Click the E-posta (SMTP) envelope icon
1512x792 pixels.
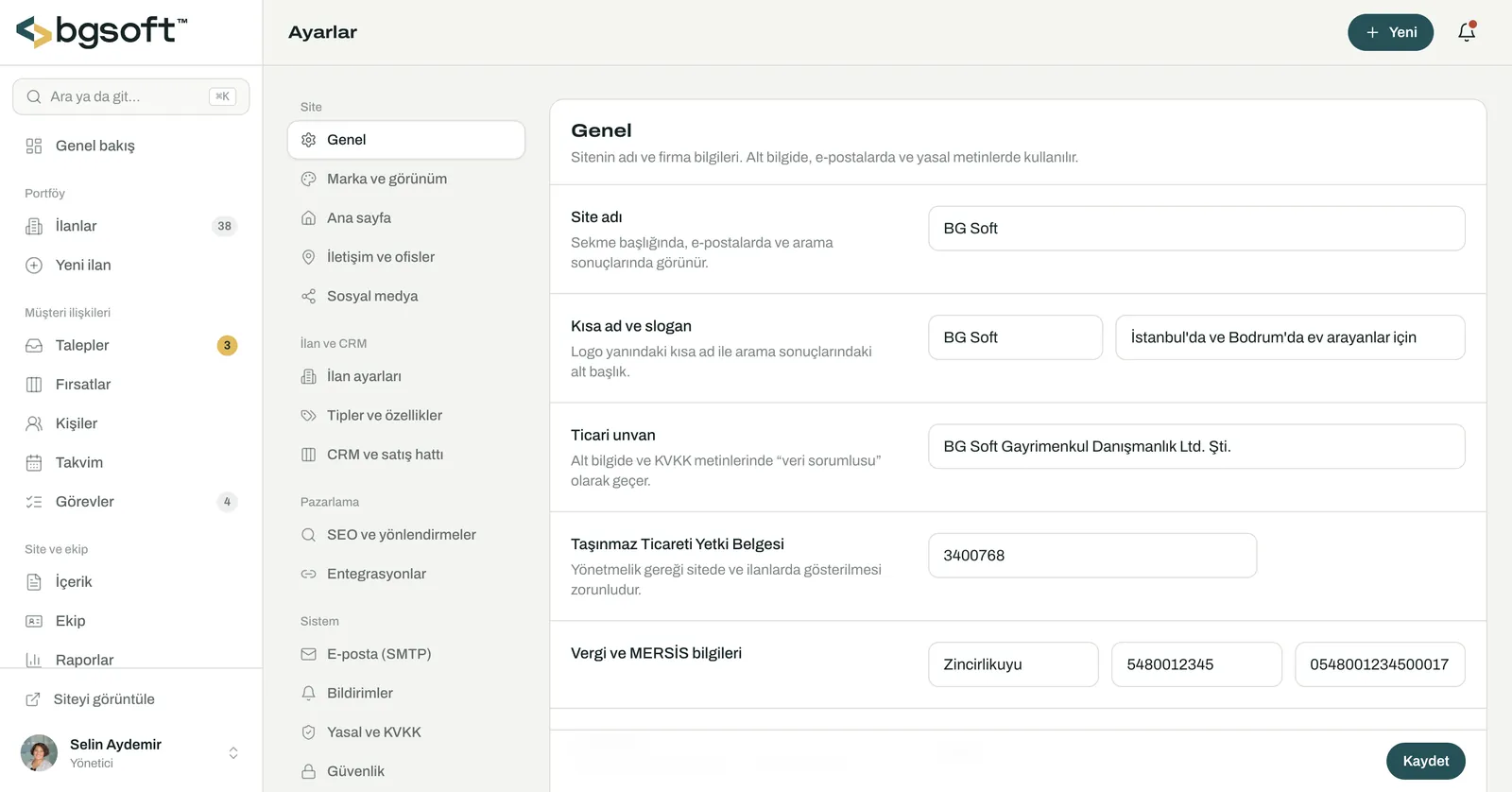coord(308,654)
